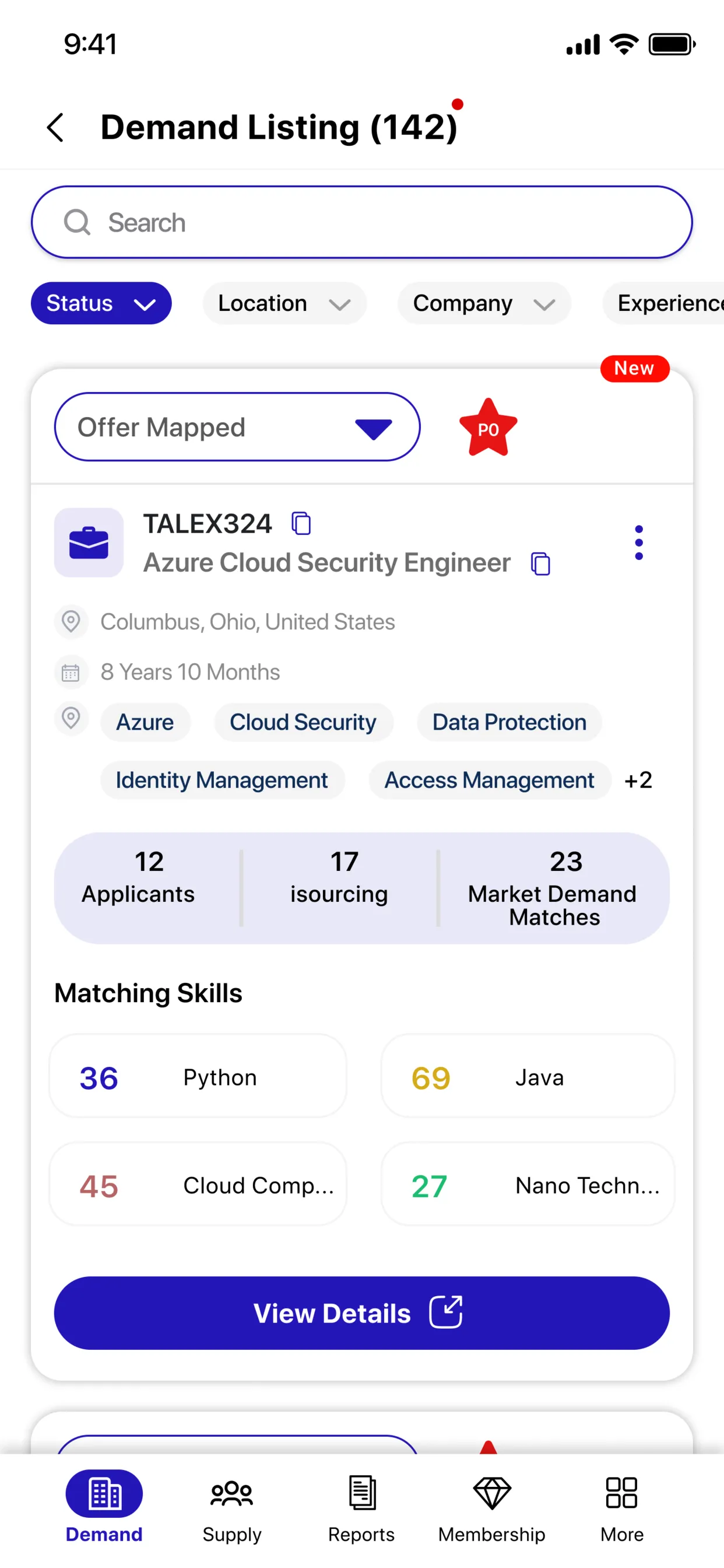Tap the external link icon in View Details
Viewport: 724px width, 1568px height.
tap(446, 1312)
